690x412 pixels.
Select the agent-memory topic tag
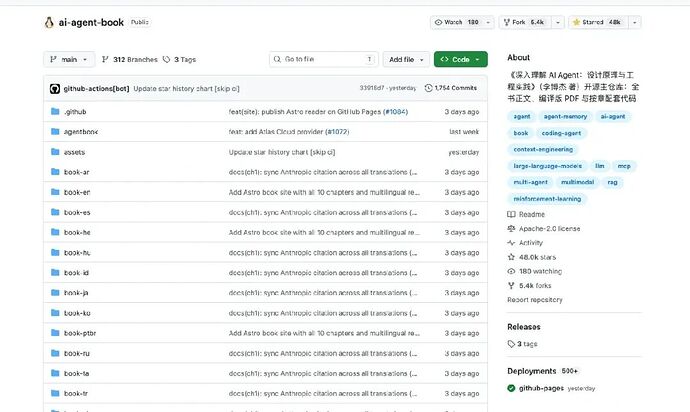(565, 117)
